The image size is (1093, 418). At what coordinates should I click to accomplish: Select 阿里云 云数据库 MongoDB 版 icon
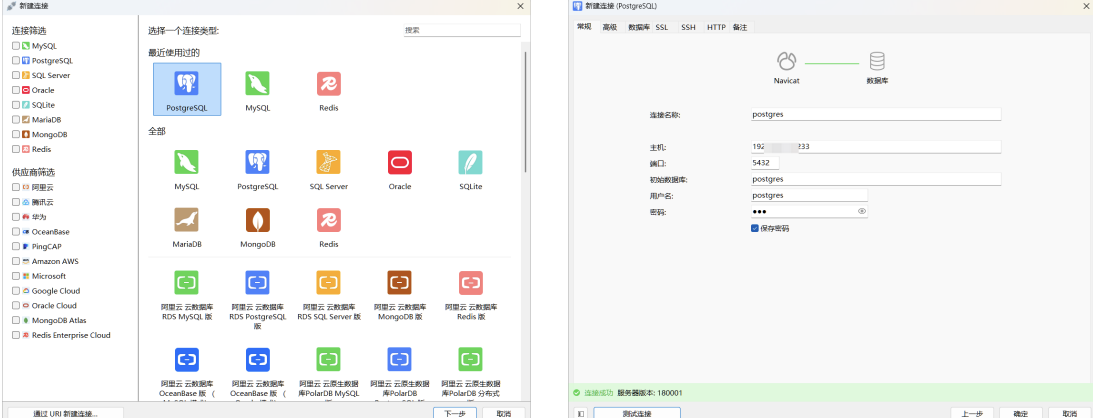(x=399, y=282)
